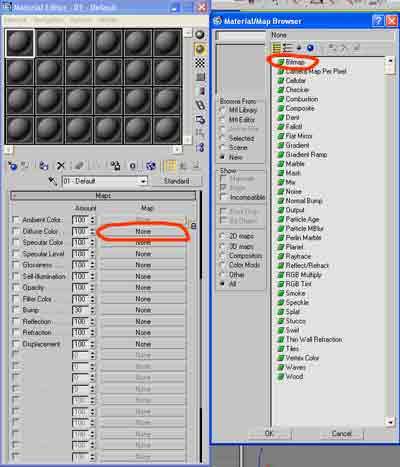Click help question mark in Material/Map Browser
400x467 pixels.
[x=378, y=21]
